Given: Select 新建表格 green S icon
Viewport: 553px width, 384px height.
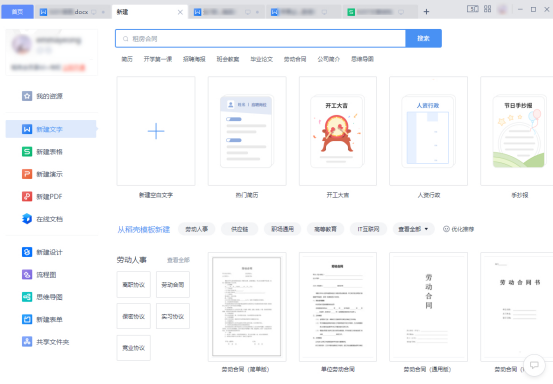Looking at the screenshot, I should pyautogui.click(x=27, y=152).
